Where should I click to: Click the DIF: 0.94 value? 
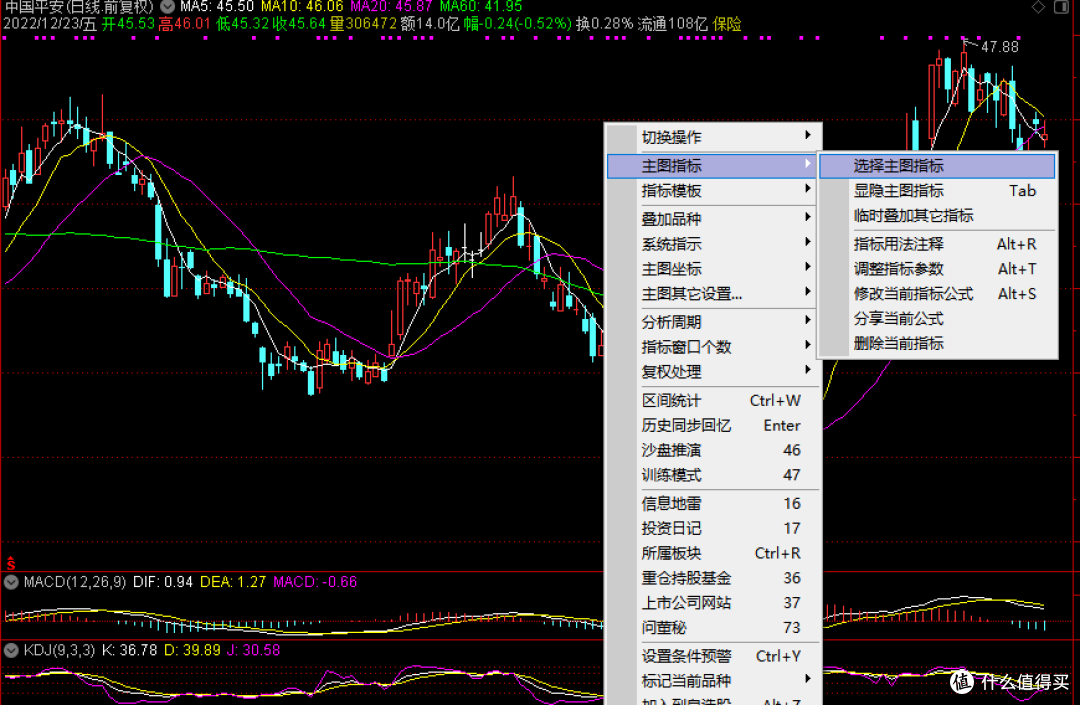click(163, 582)
